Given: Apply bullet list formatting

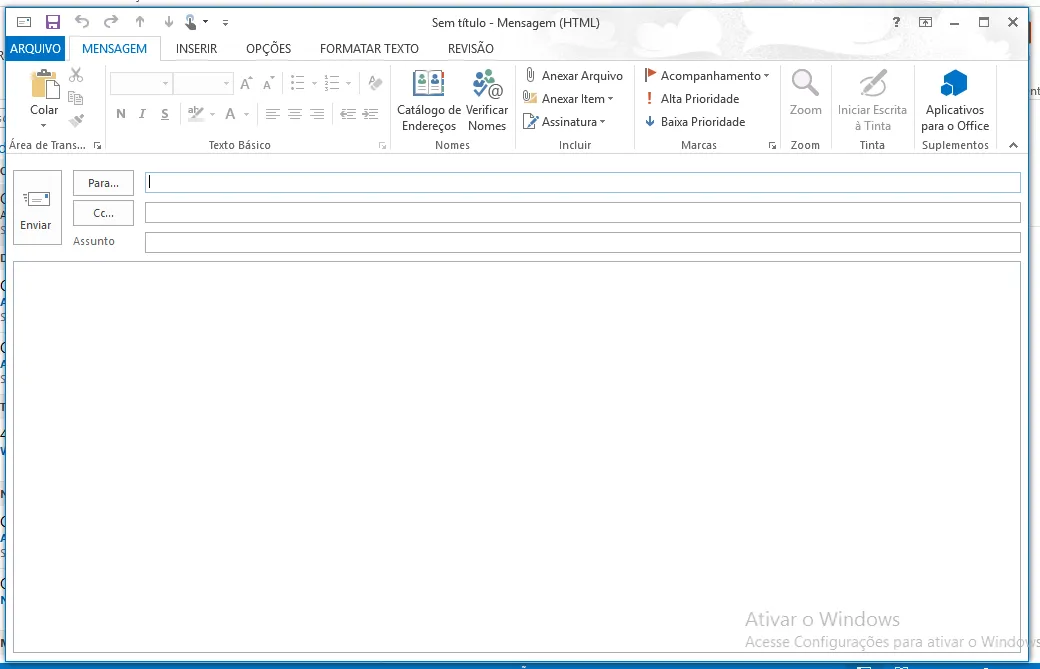Looking at the screenshot, I should (298, 84).
